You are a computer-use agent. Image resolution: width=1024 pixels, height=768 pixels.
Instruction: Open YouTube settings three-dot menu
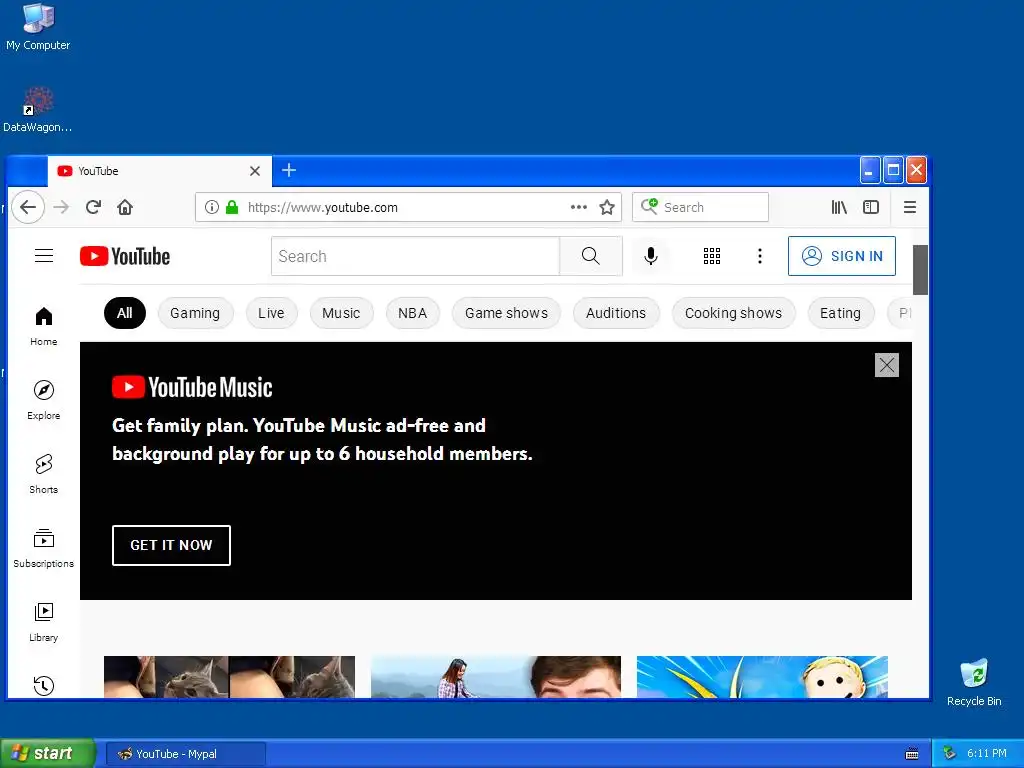click(x=760, y=256)
